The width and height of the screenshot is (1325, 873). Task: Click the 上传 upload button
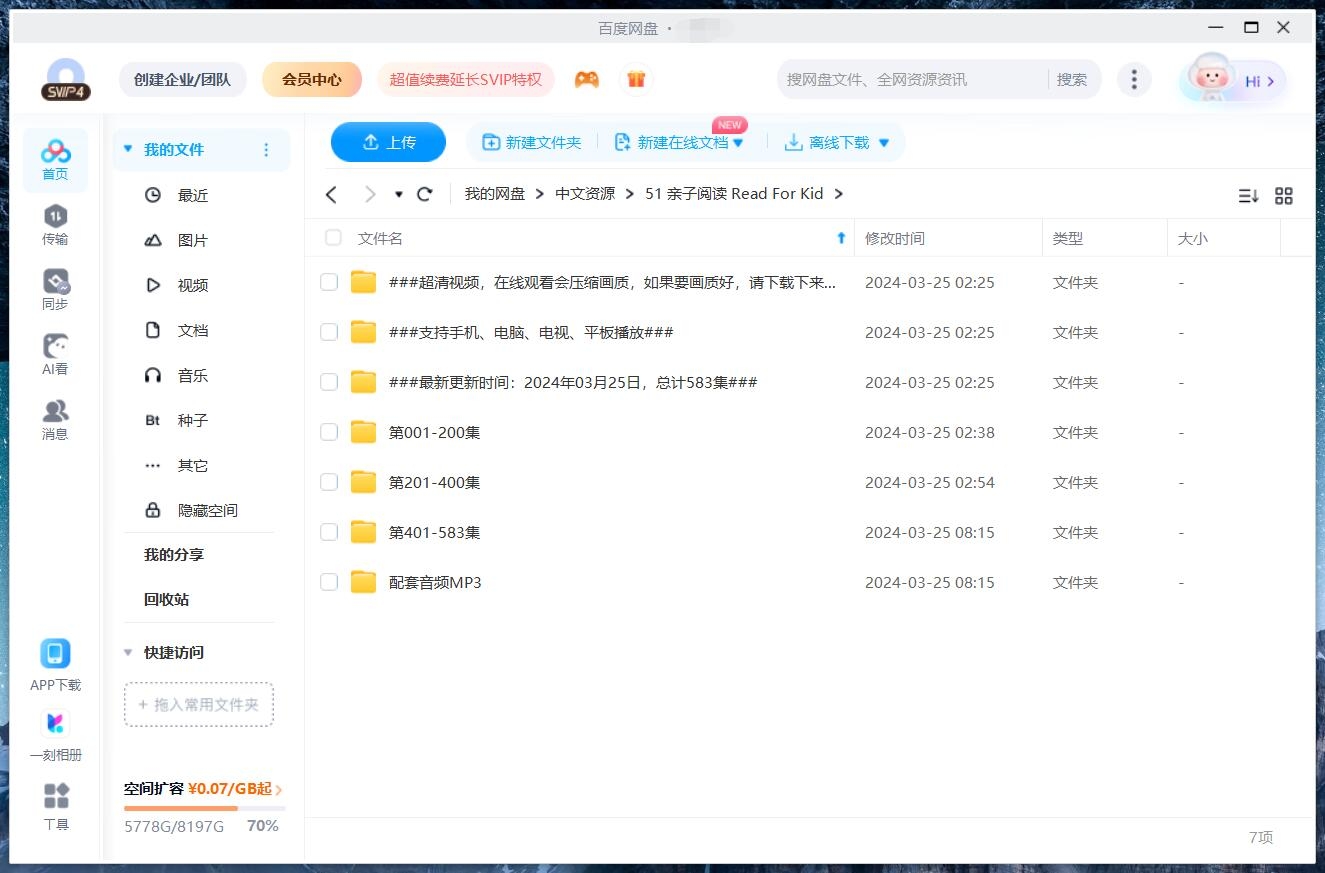(388, 142)
